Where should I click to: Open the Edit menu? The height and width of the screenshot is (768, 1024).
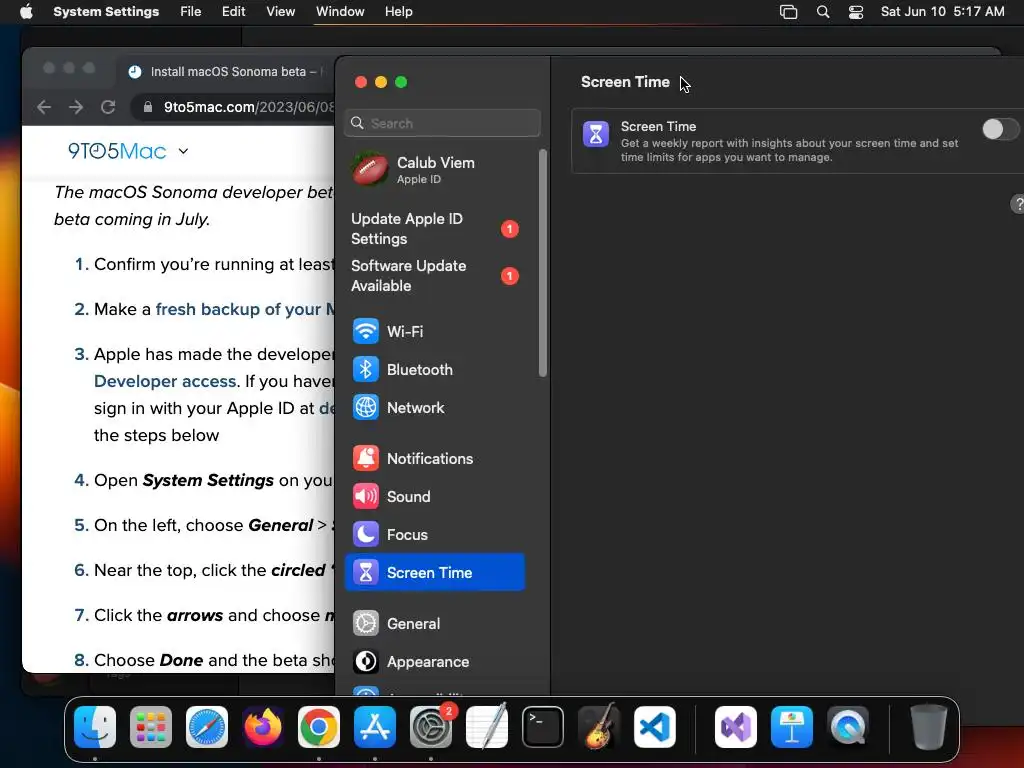coord(233,12)
